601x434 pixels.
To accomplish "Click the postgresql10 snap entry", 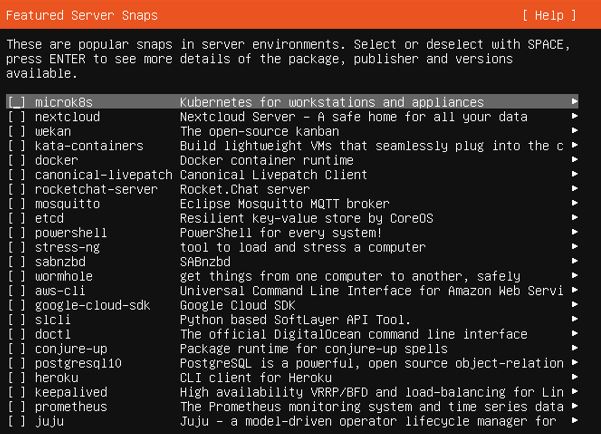I will pos(292,363).
